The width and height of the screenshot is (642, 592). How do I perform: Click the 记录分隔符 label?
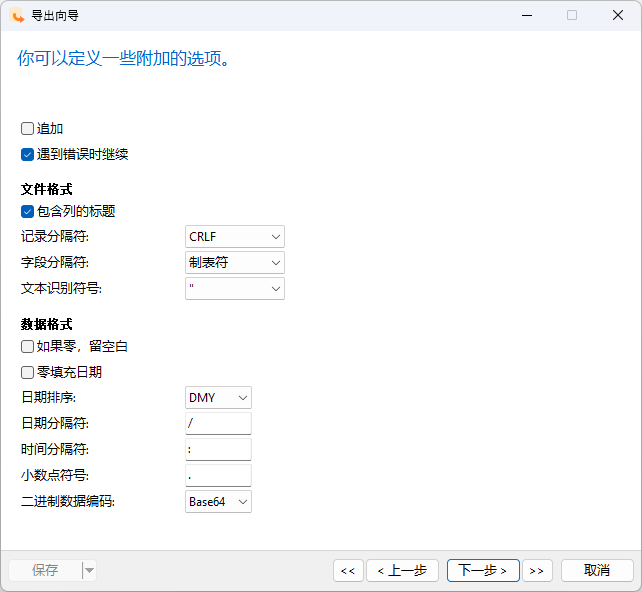click(x=55, y=237)
